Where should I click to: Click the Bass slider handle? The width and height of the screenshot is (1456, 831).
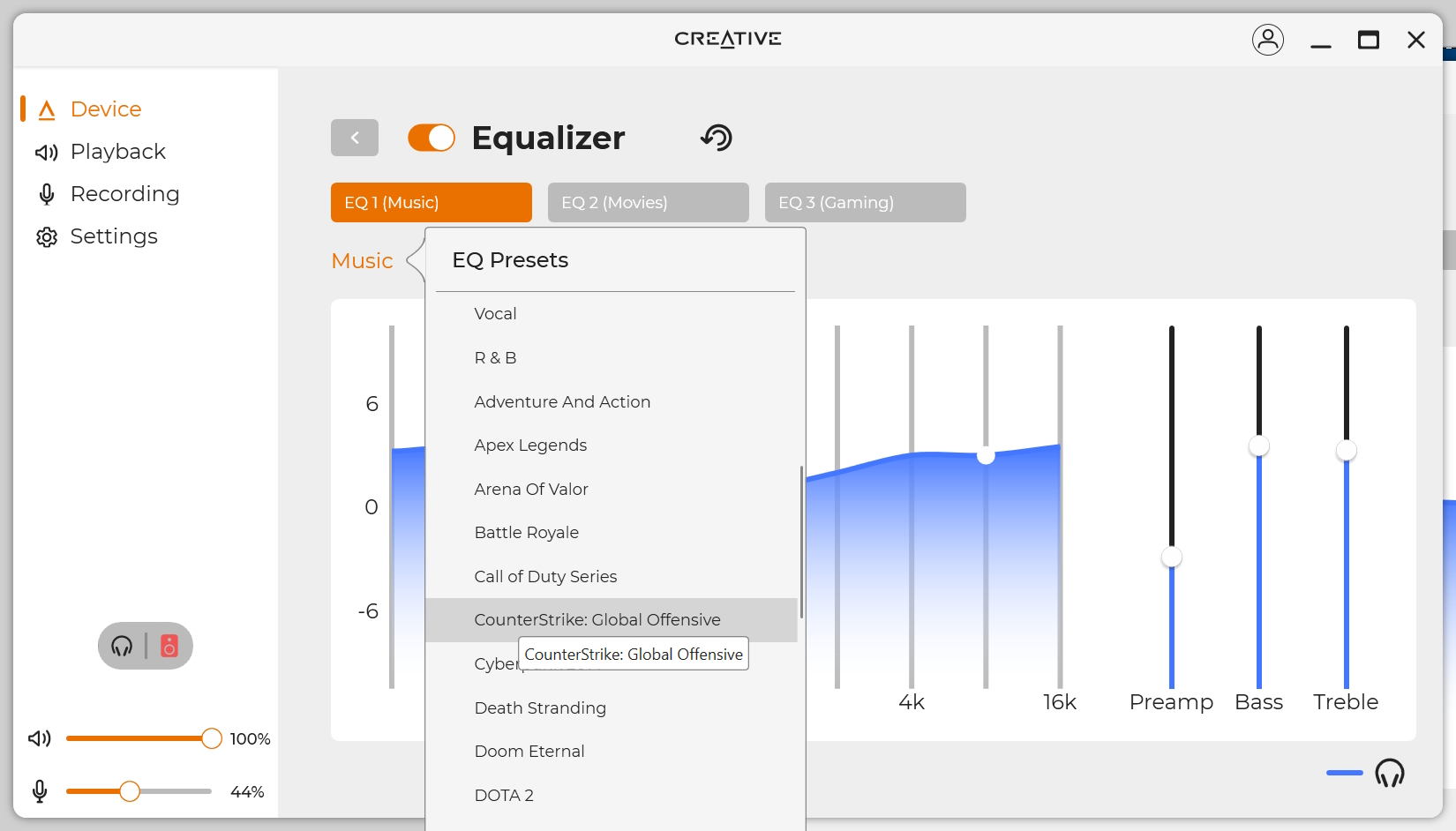click(x=1258, y=445)
